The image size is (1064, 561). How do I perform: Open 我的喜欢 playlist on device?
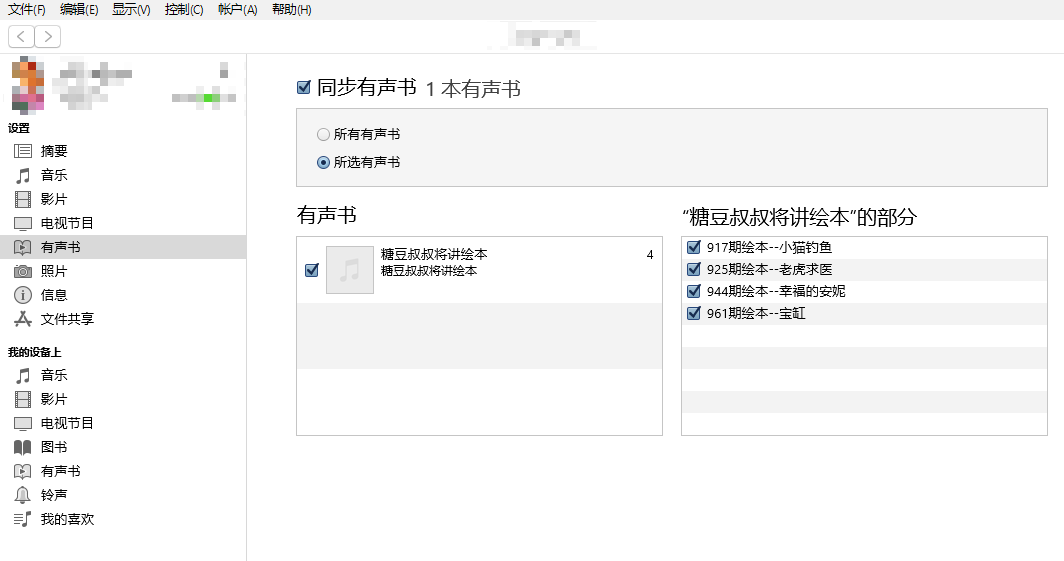pos(67,519)
